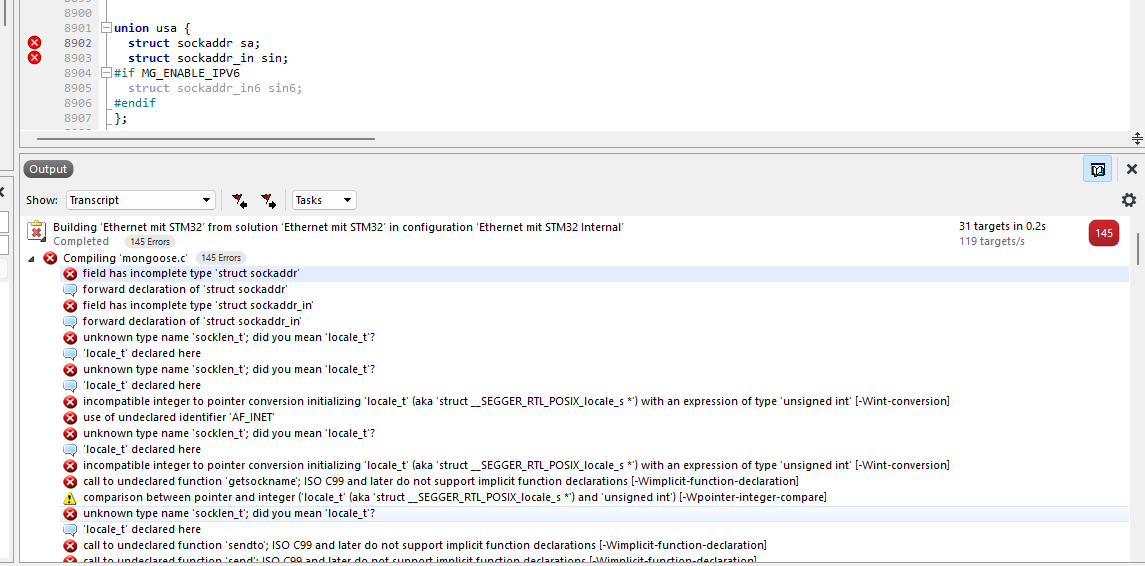This screenshot has width=1145, height=566.
Task: Collapse the Compiling 'mongoose.c' tree node
Action: click(30, 258)
